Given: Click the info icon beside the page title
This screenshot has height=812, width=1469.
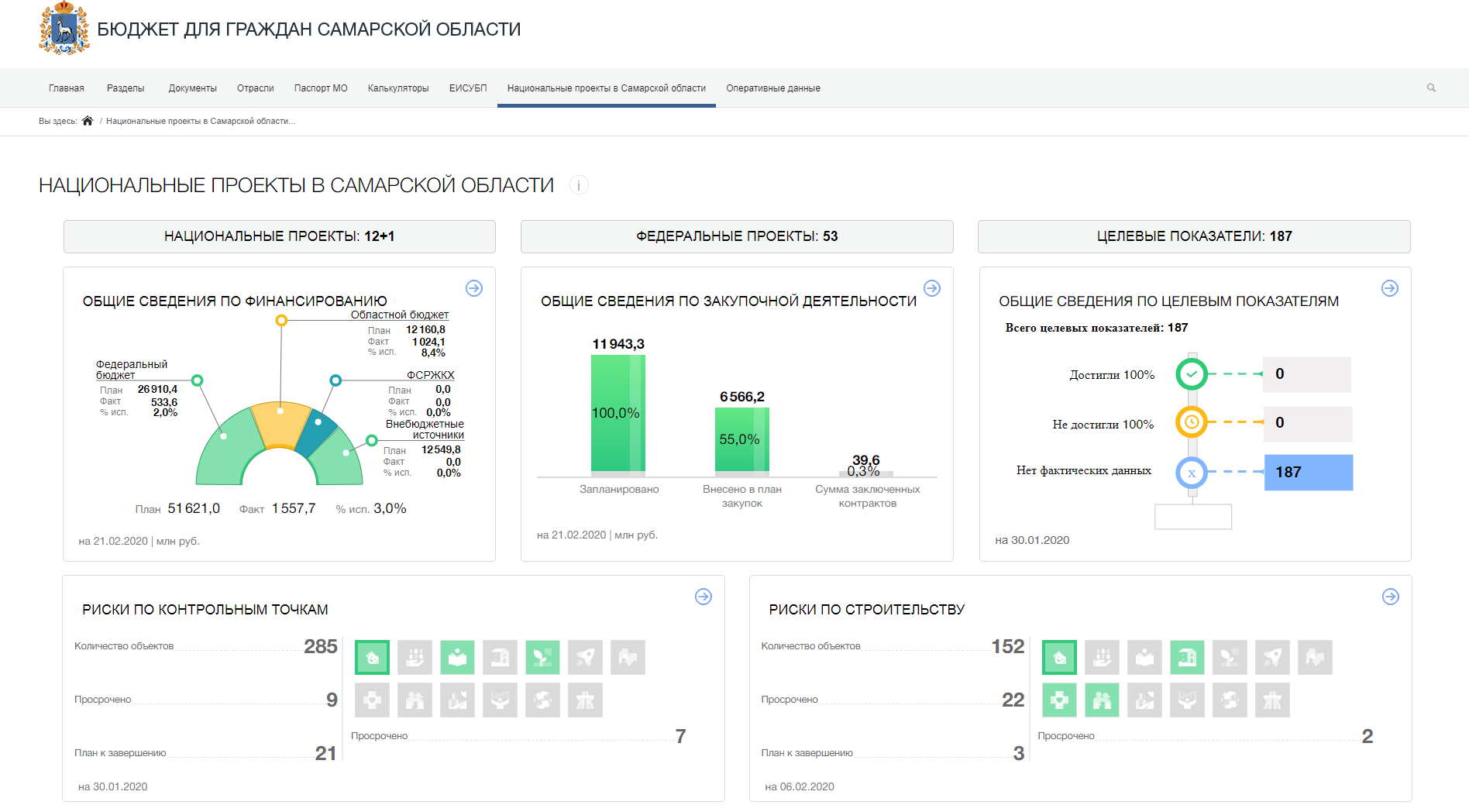Looking at the screenshot, I should (579, 185).
